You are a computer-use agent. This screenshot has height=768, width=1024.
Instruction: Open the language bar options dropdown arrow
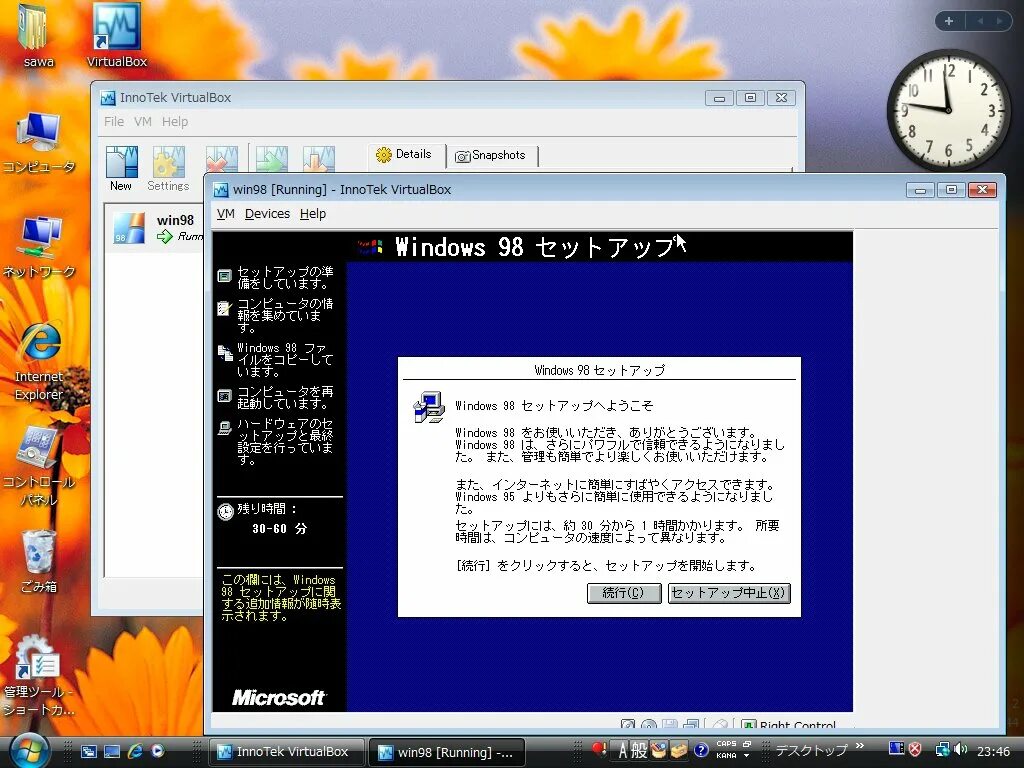746,756
